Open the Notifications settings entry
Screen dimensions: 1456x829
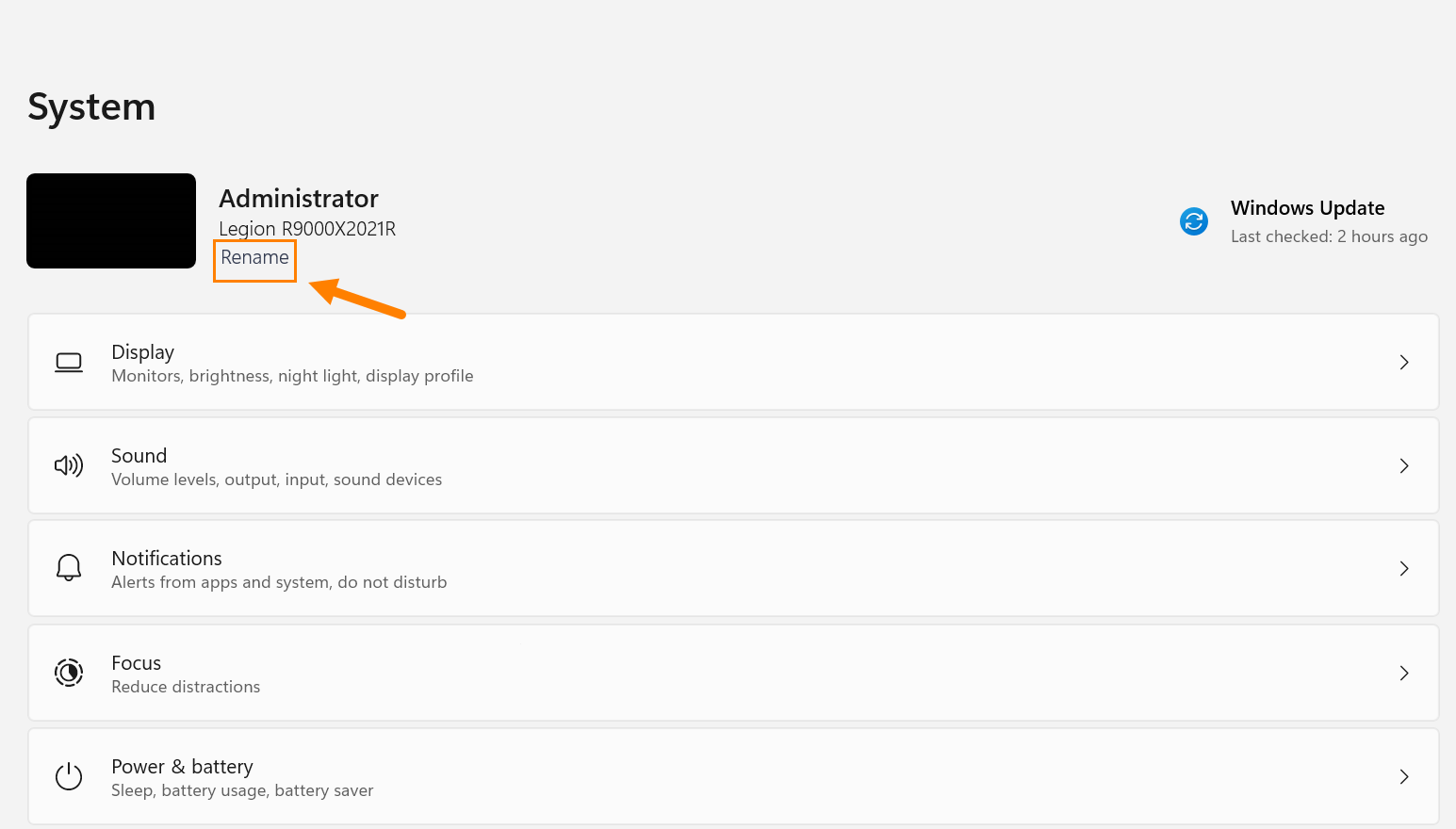click(x=733, y=568)
